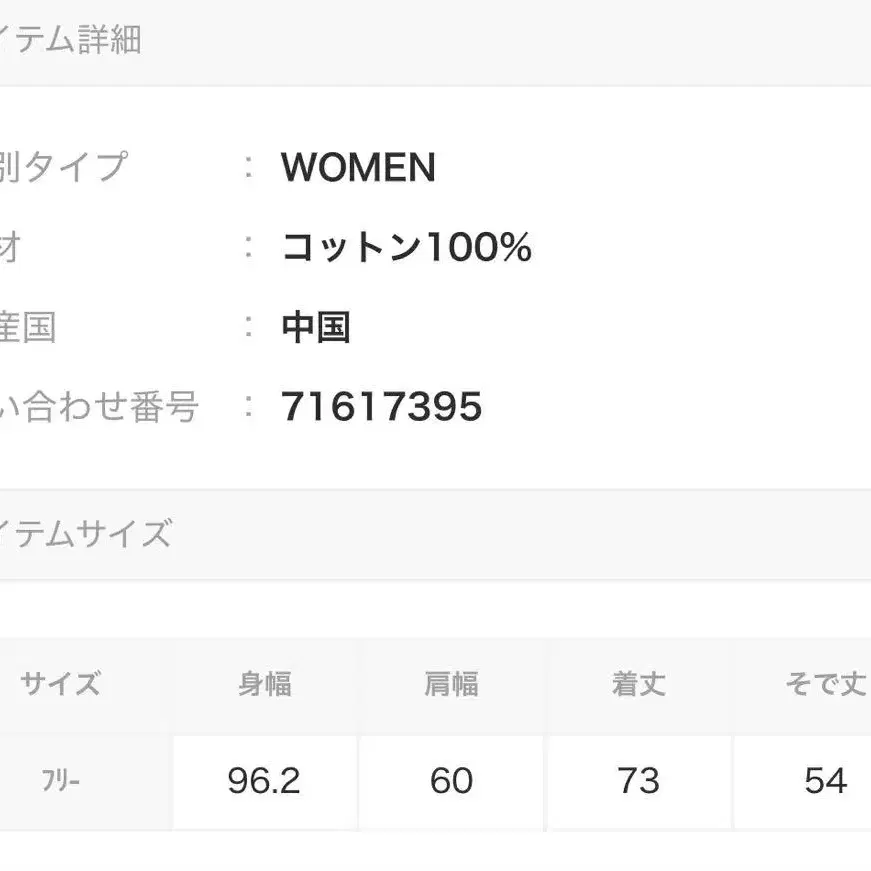Select the inquiry number 71617395
This screenshot has height=871, width=871.
pyautogui.click(x=382, y=407)
